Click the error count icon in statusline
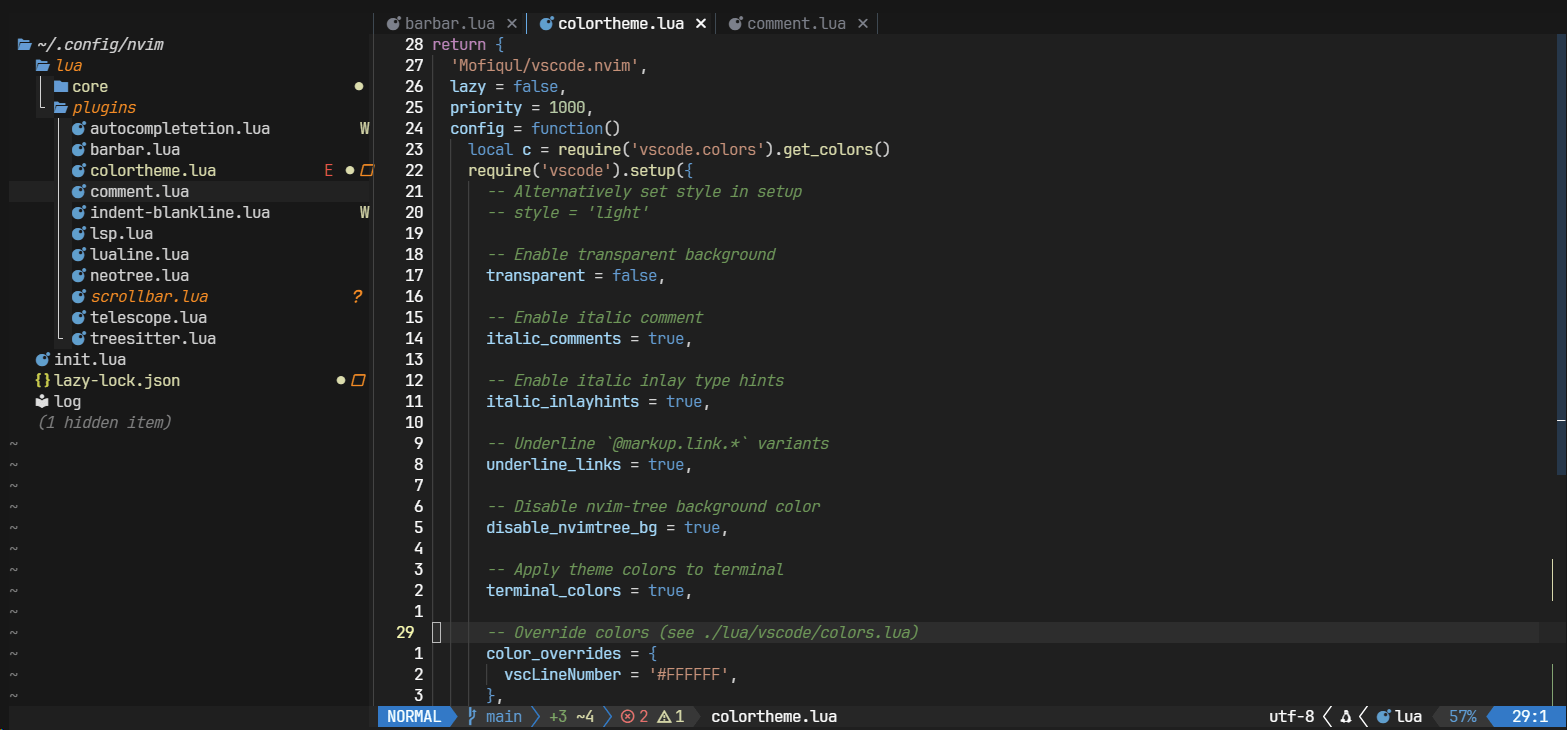The height and width of the screenshot is (730, 1567). coord(627,717)
